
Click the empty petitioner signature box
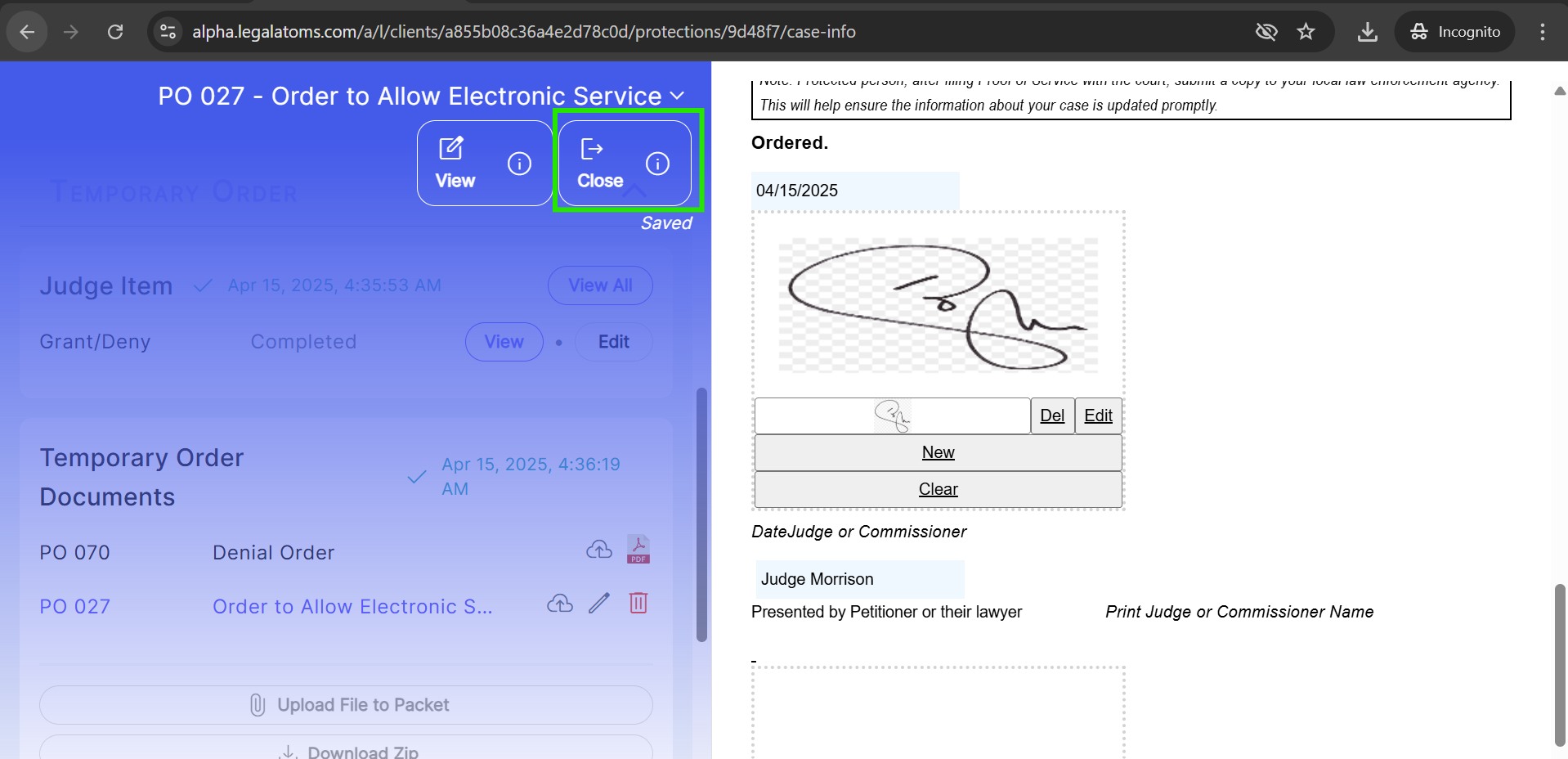(938, 712)
